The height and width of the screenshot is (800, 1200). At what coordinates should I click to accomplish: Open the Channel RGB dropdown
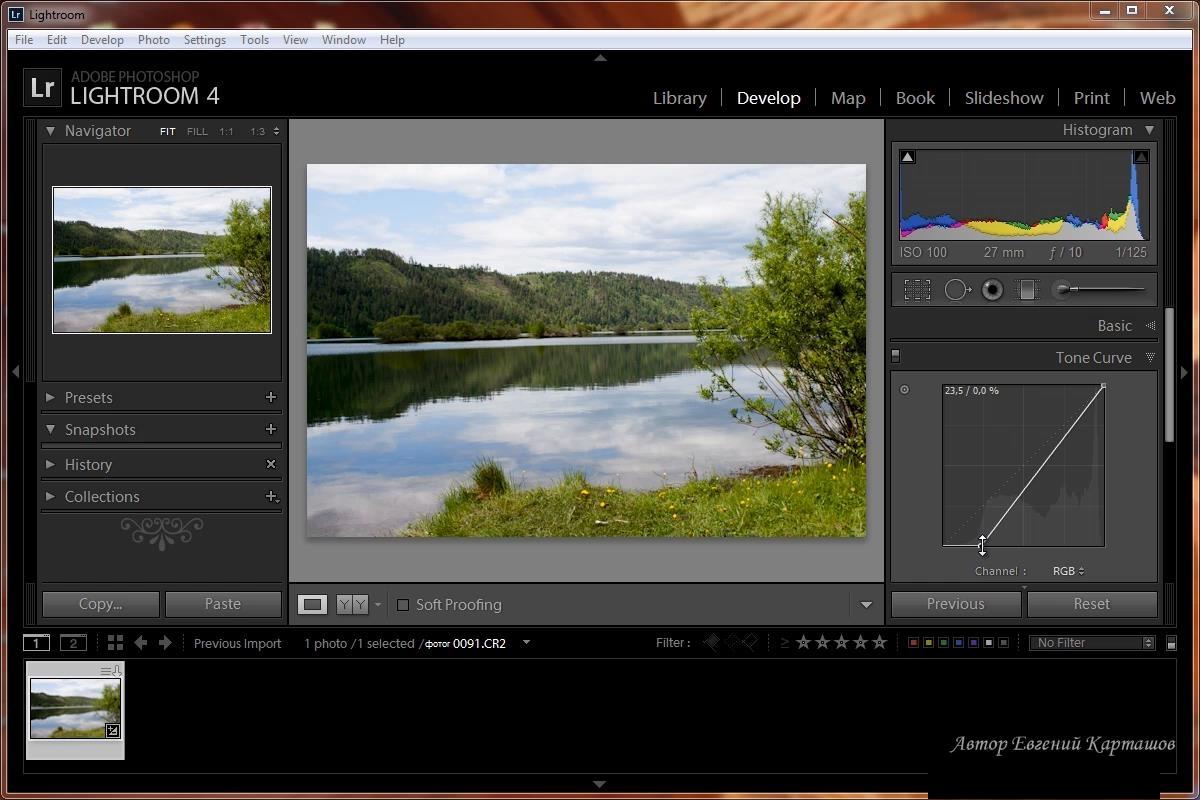1068,571
